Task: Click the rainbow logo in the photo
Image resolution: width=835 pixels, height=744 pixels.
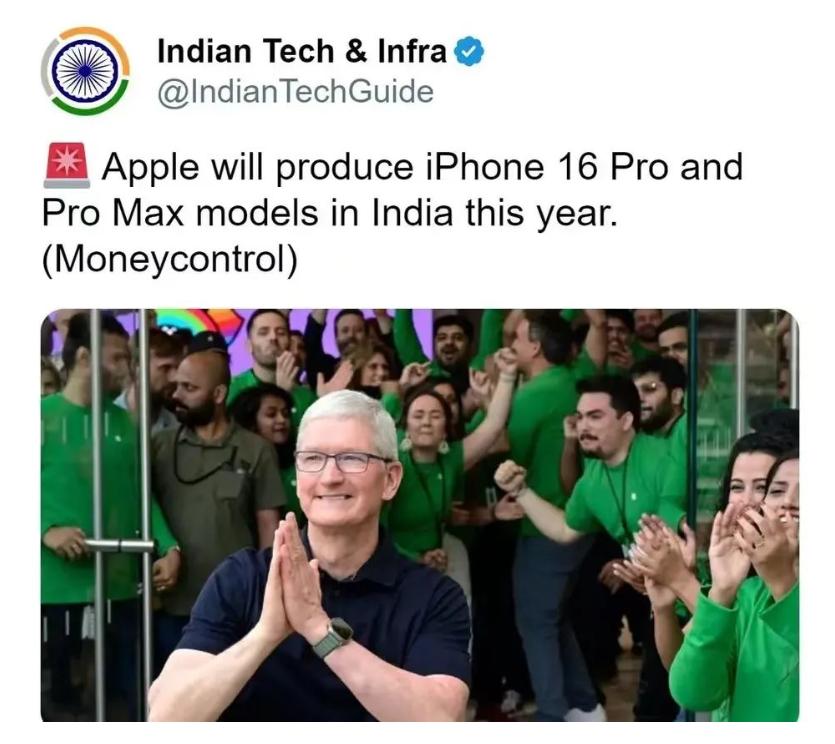Action: [200, 324]
